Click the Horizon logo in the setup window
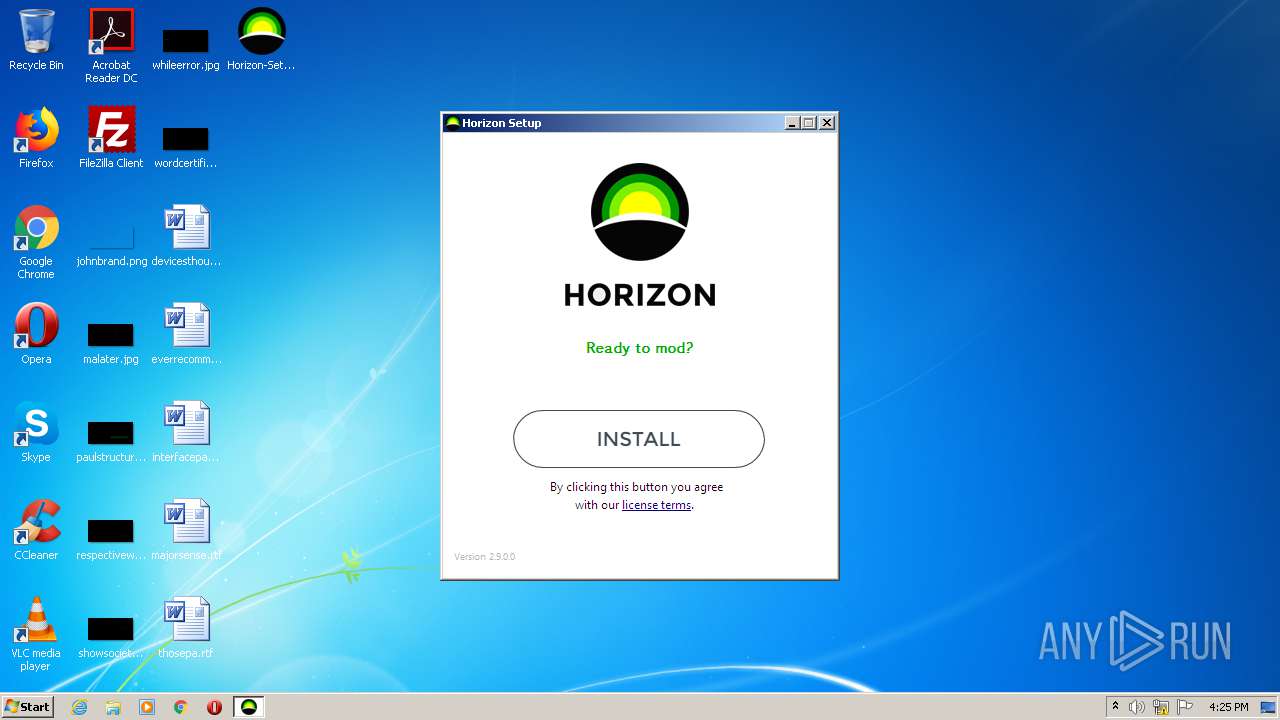1280x720 pixels. click(640, 212)
